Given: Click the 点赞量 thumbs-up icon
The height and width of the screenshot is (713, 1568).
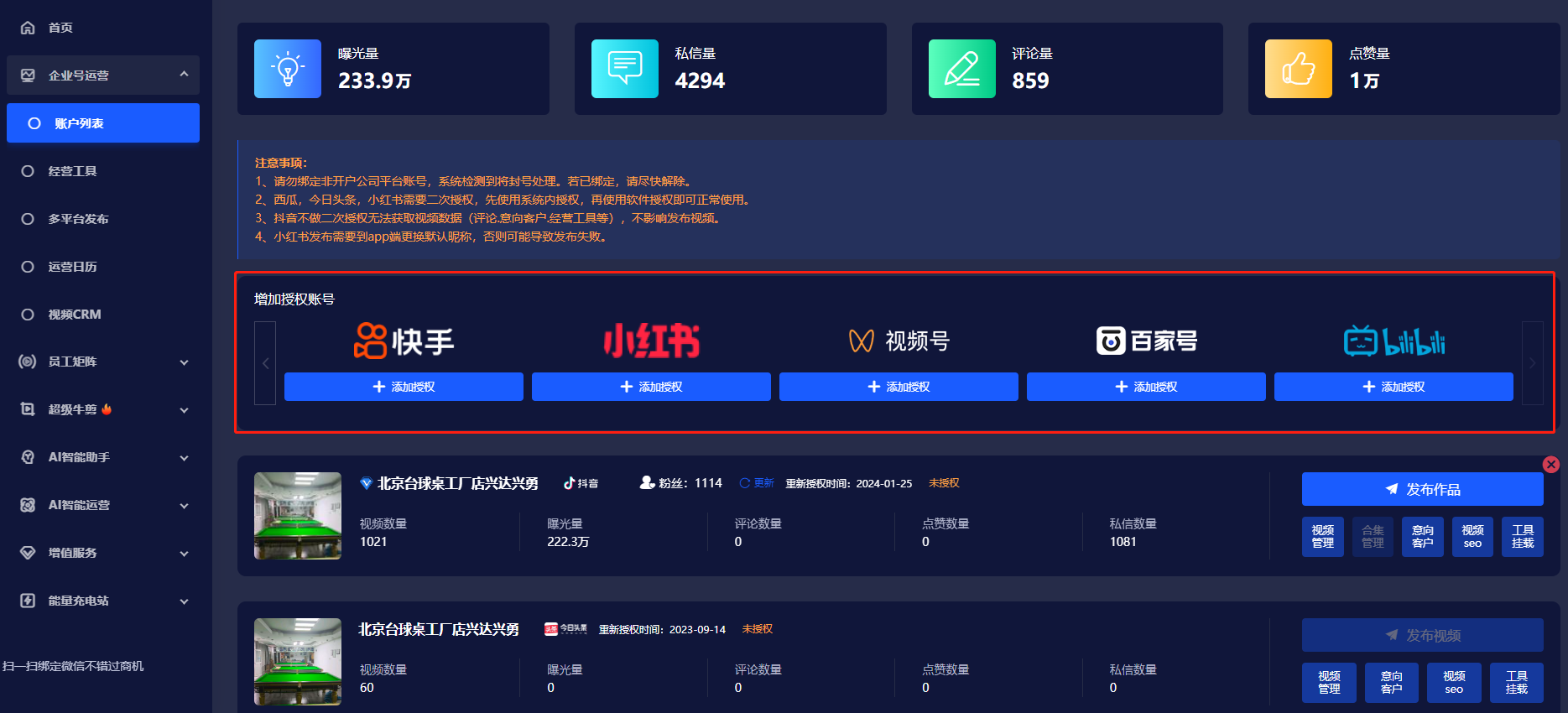Looking at the screenshot, I should [x=1299, y=69].
